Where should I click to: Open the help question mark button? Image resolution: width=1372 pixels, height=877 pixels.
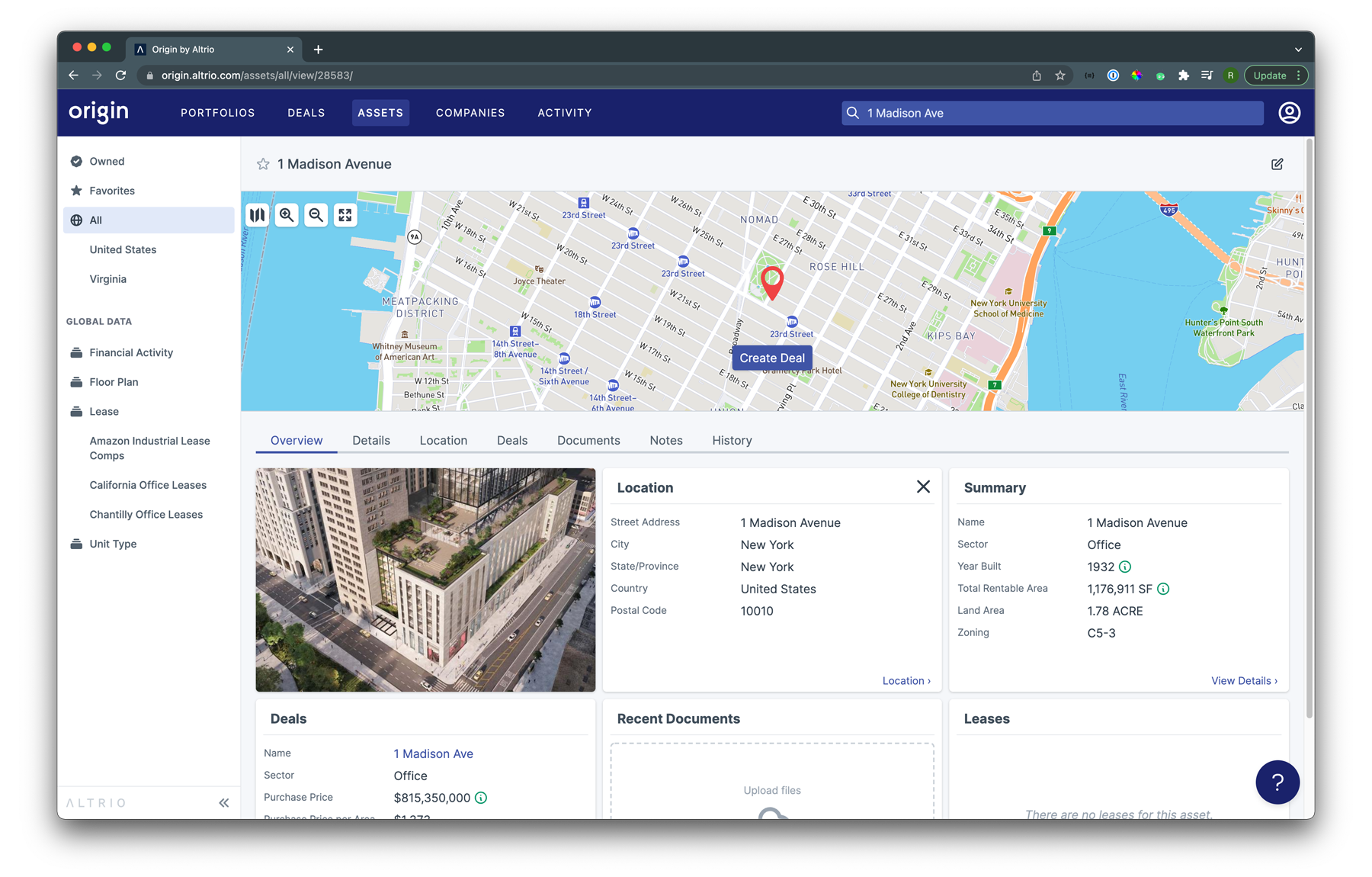tap(1277, 782)
